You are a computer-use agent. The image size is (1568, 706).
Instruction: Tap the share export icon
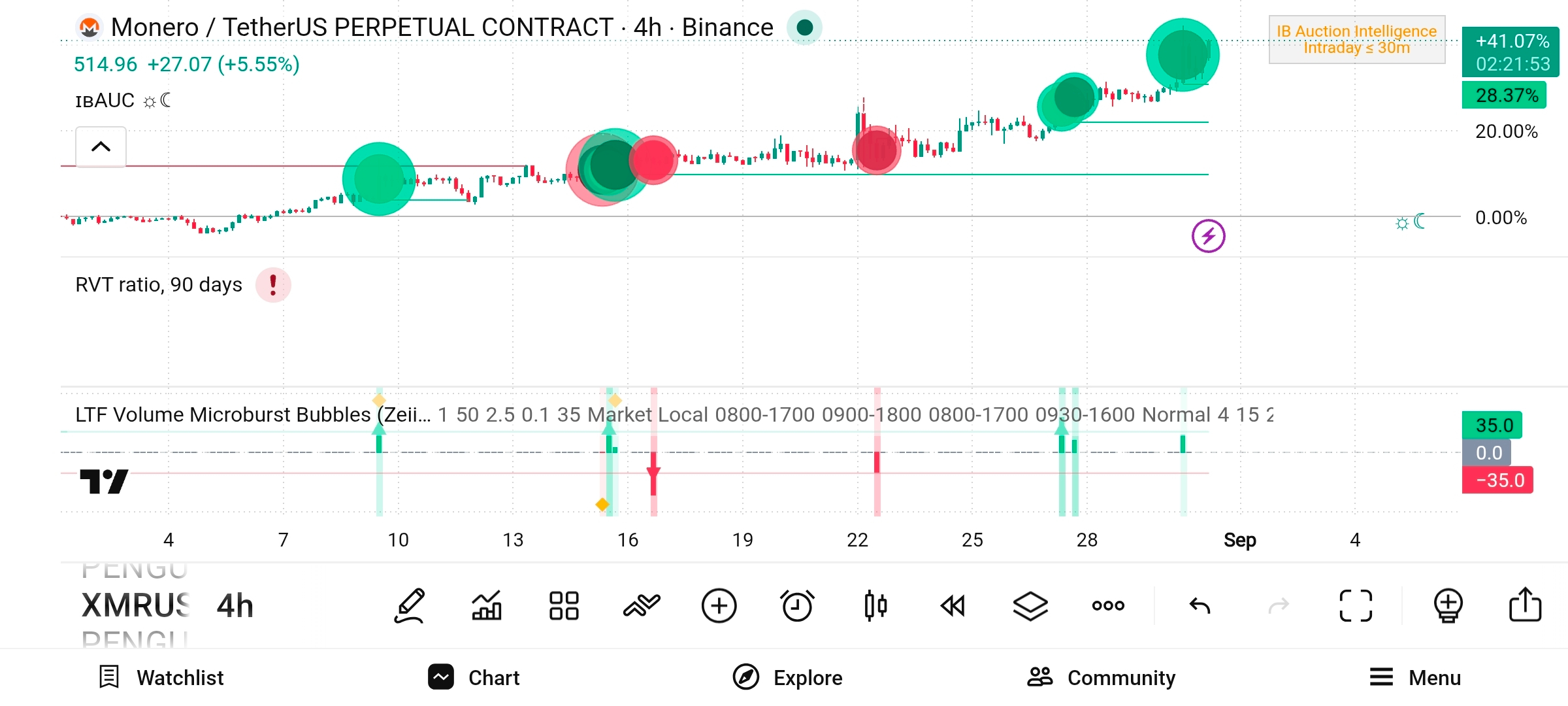click(x=1525, y=605)
